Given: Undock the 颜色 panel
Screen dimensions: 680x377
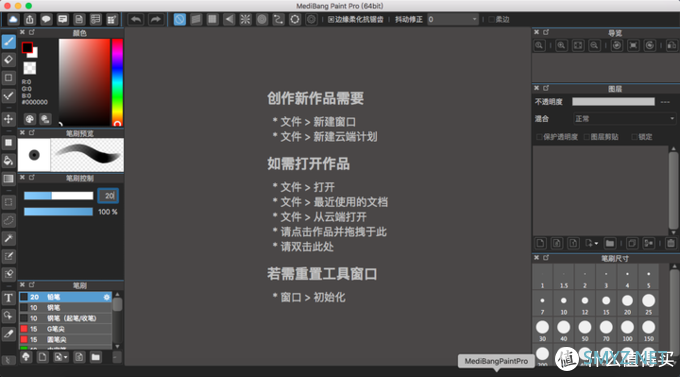Looking at the screenshot, I should [32, 33].
